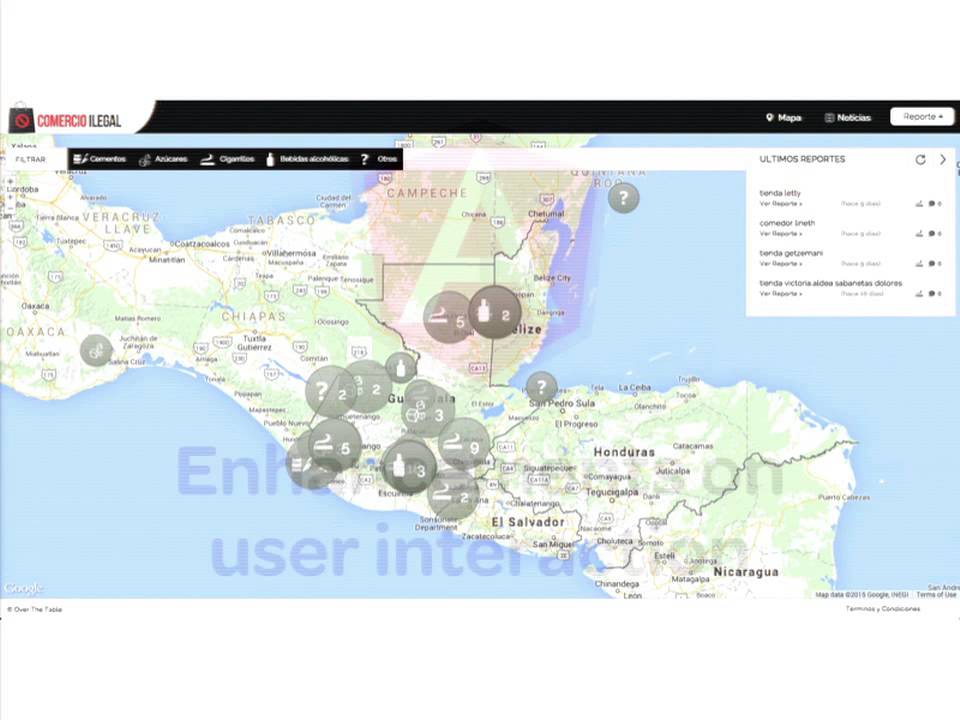Open the Noticias tab
Screen dimensions: 960x720
[848, 118]
